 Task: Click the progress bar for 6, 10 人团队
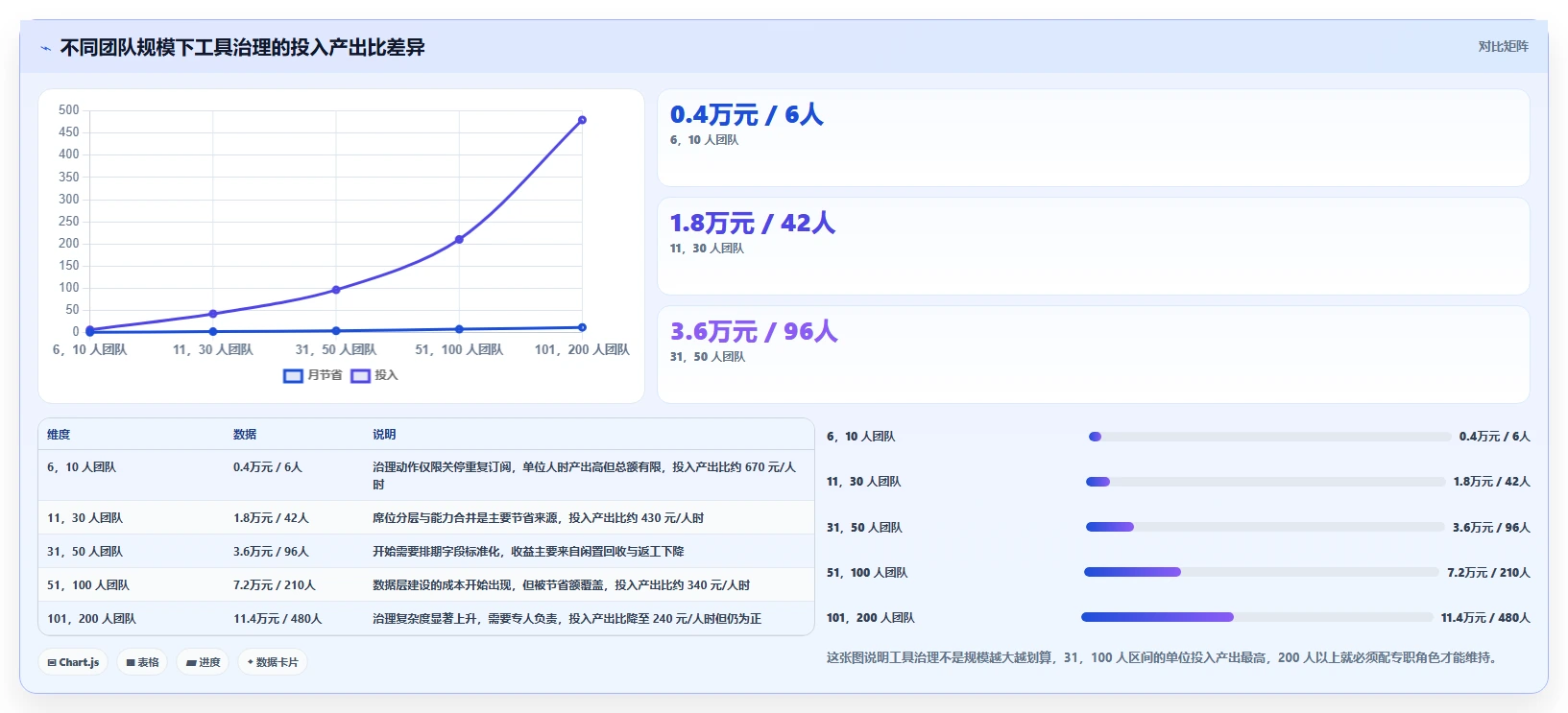(x=1269, y=437)
